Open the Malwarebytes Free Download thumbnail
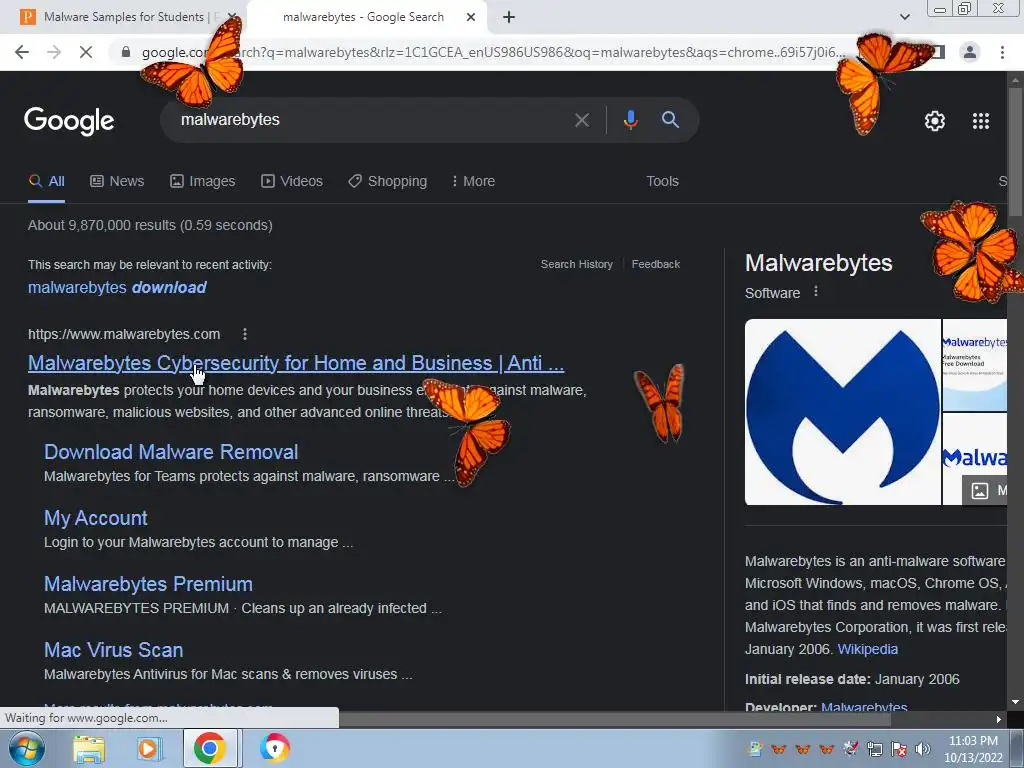Screen dimensions: 1024x768 point(974,365)
